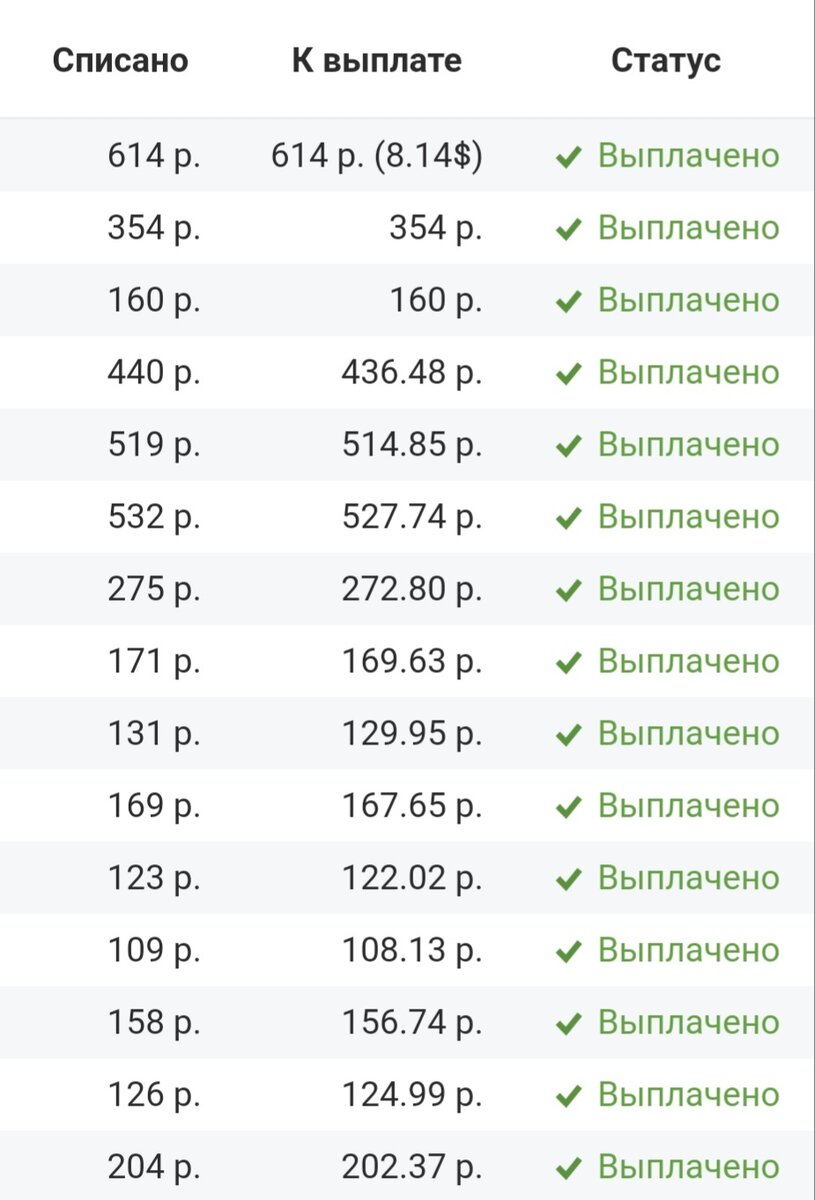Click the 126 р. written-off cell

coord(154,1095)
